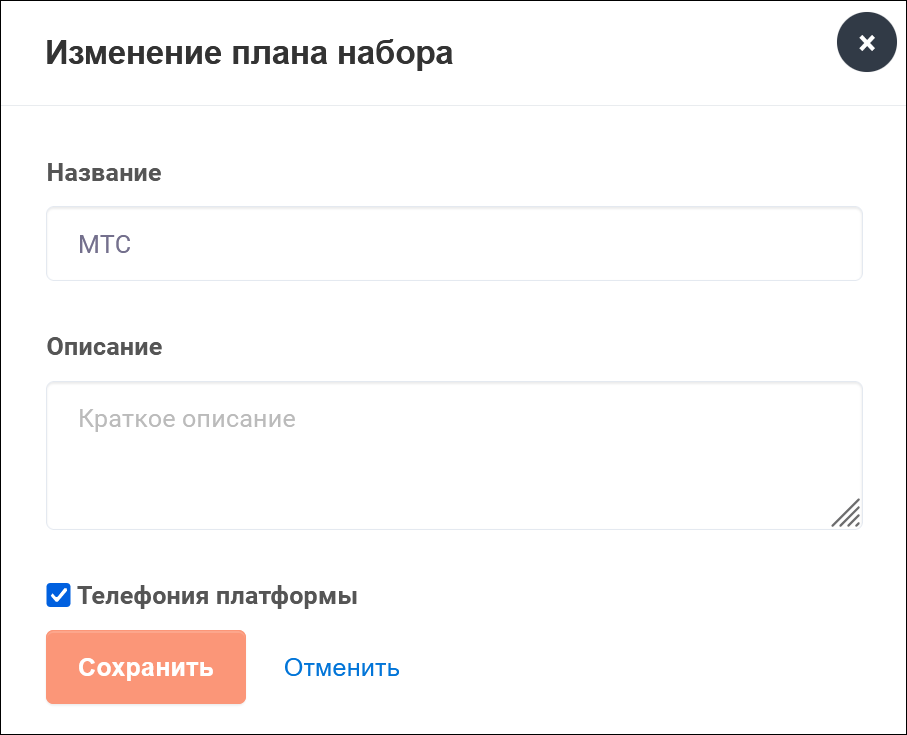The height and width of the screenshot is (735, 907).
Task: Click the Описание field label
Action: pyautogui.click(x=104, y=346)
